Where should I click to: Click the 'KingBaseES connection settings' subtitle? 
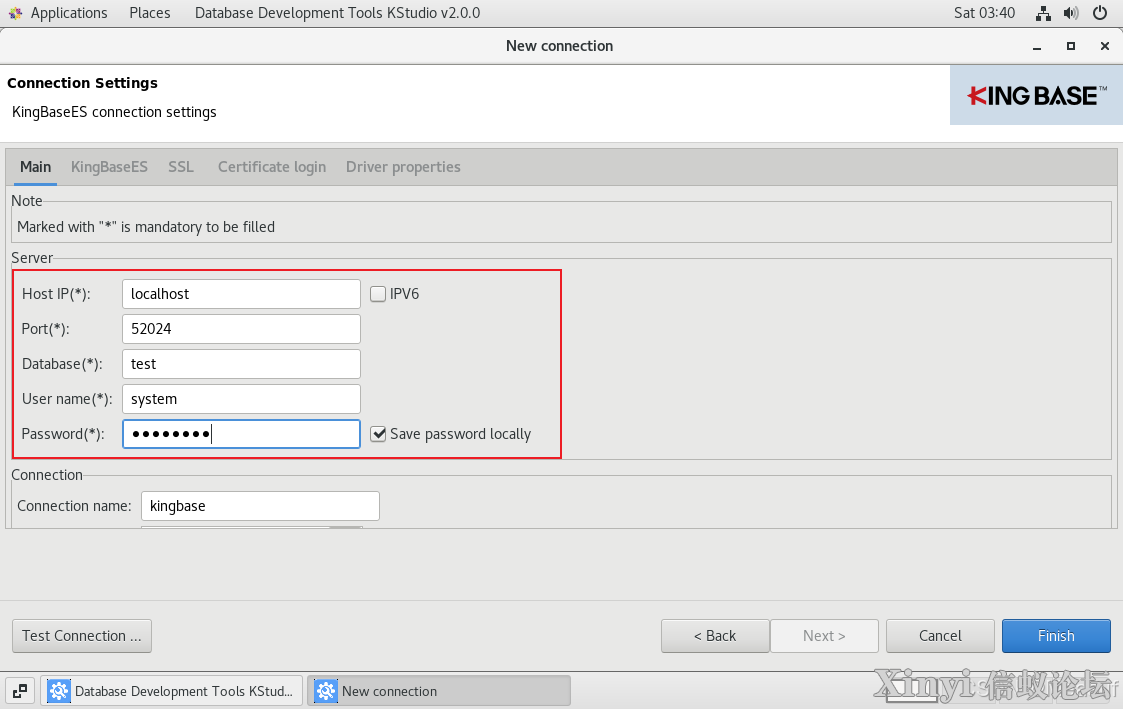click(x=114, y=112)
